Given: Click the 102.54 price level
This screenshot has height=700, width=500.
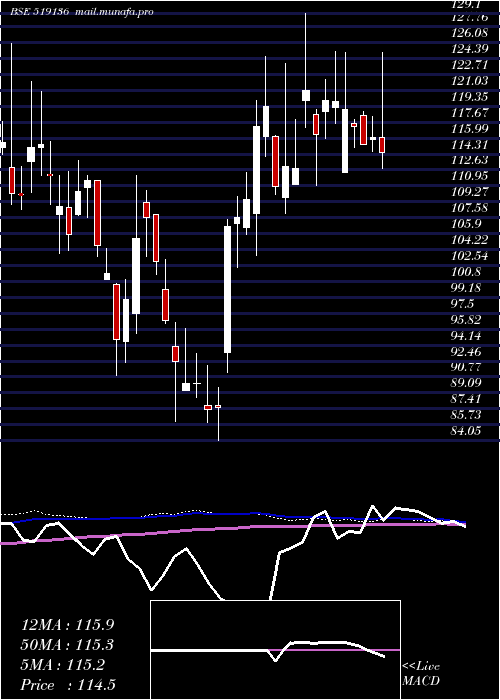Looking at the screenshot, I should pos(472,256).
